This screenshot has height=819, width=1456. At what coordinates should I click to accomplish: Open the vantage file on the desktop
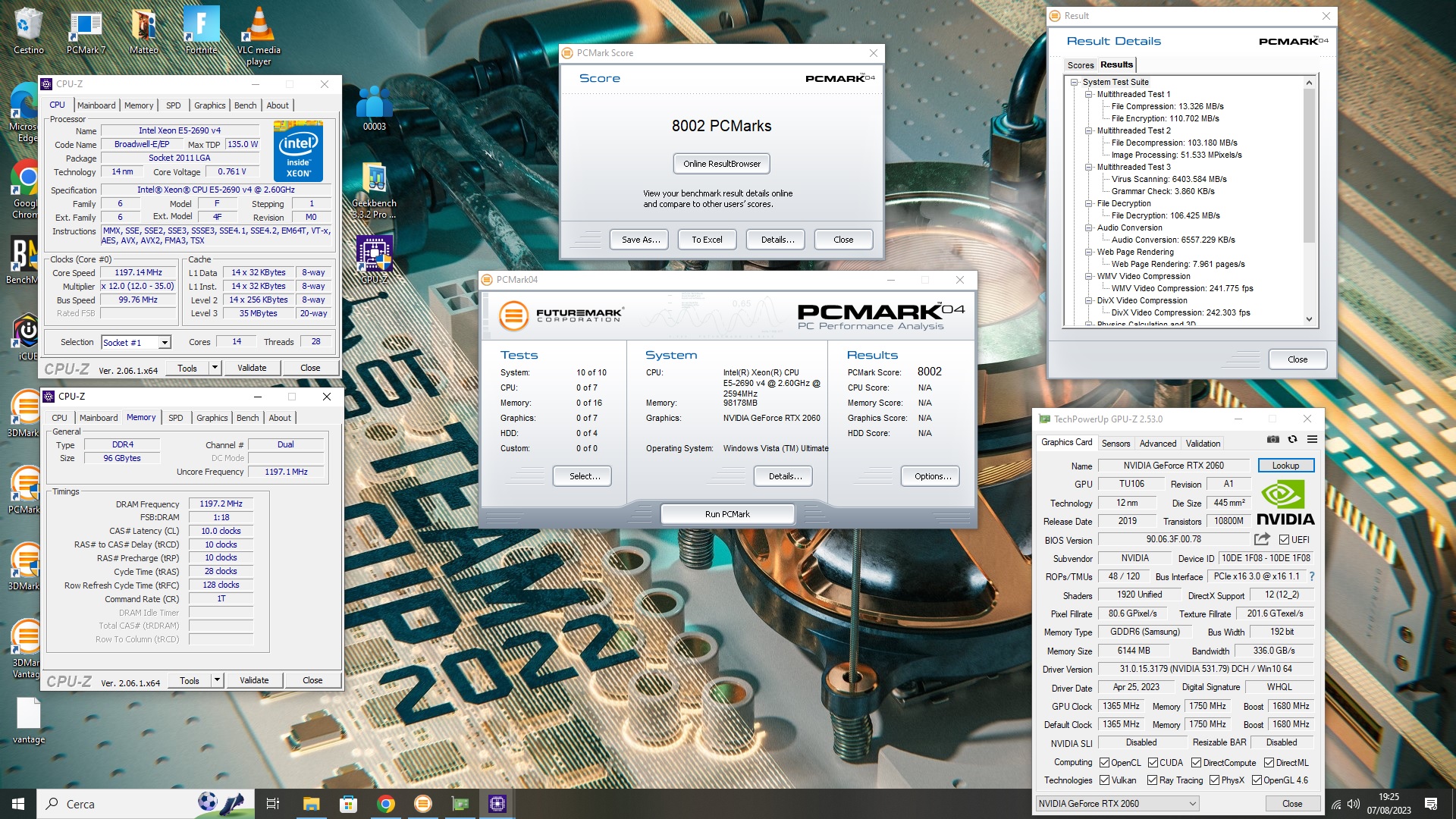(29, 721)
